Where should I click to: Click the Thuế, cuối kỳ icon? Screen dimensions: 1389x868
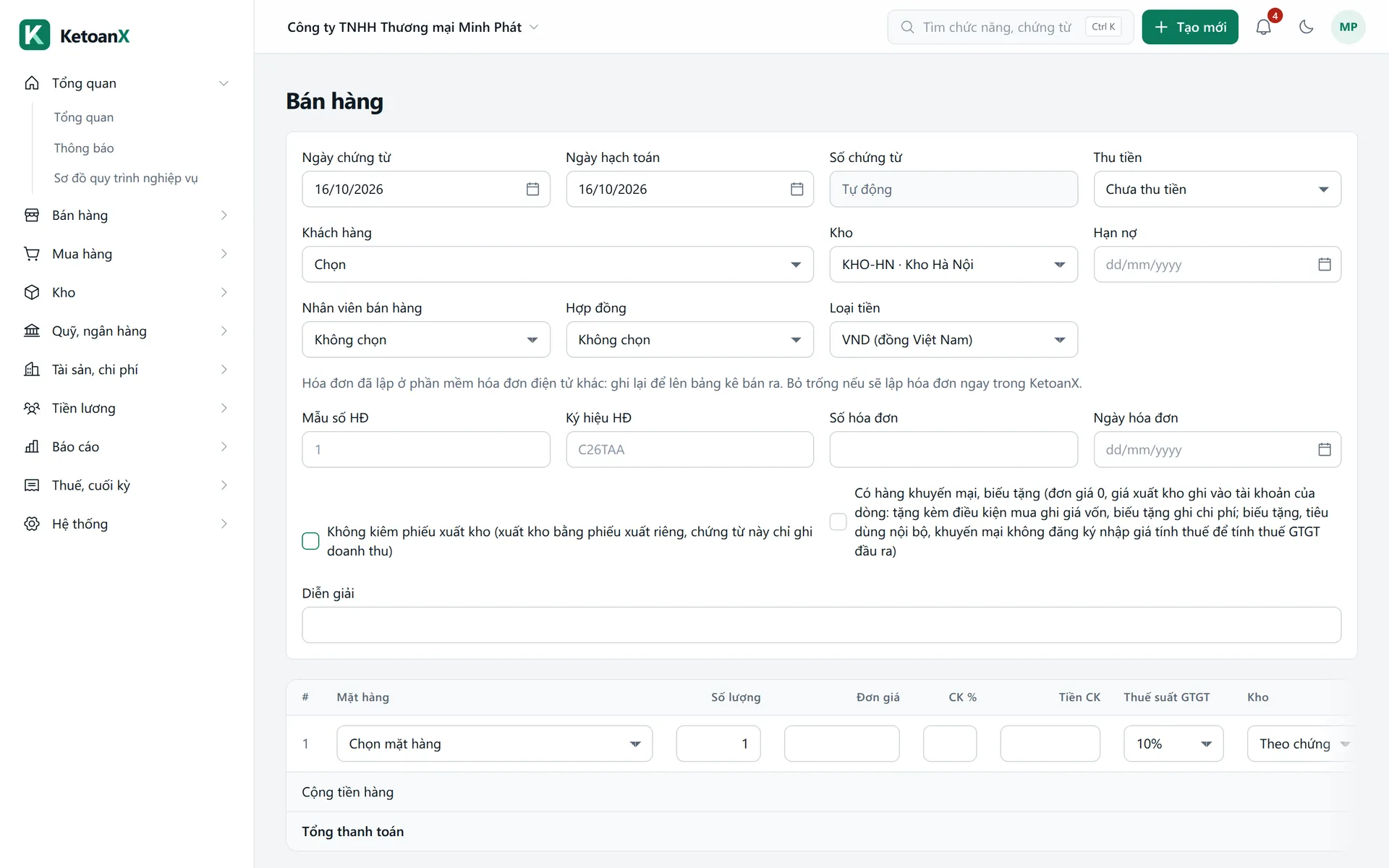(x=32, y=485)
